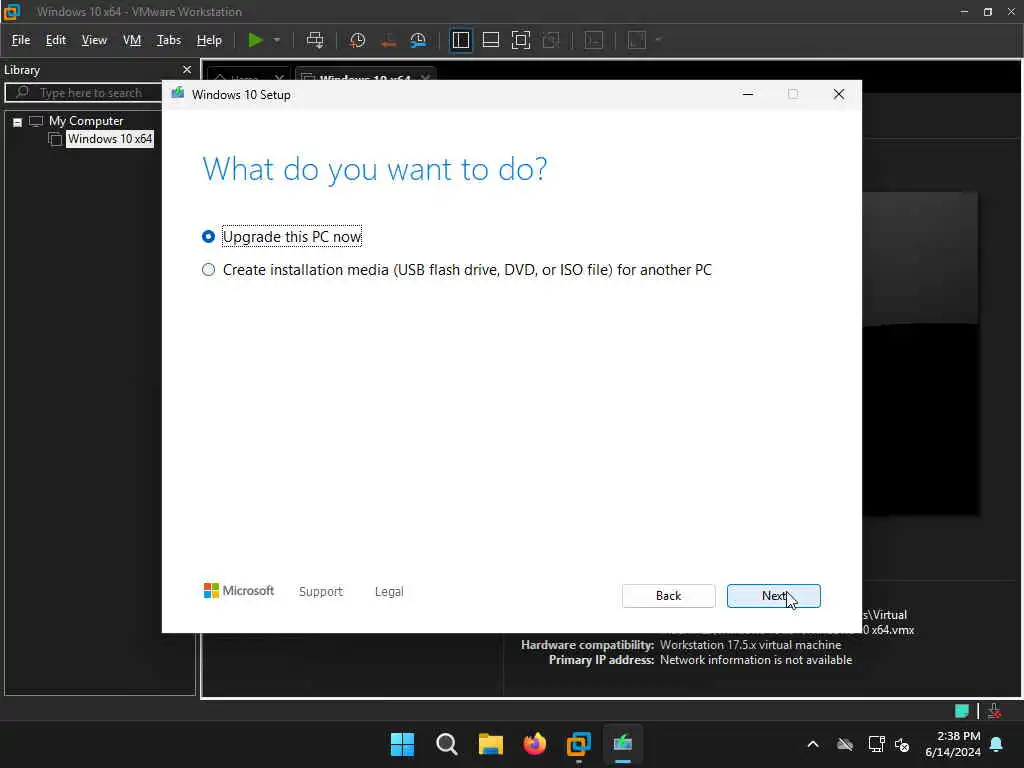Enter full screen mode icon

click(520, 40)
